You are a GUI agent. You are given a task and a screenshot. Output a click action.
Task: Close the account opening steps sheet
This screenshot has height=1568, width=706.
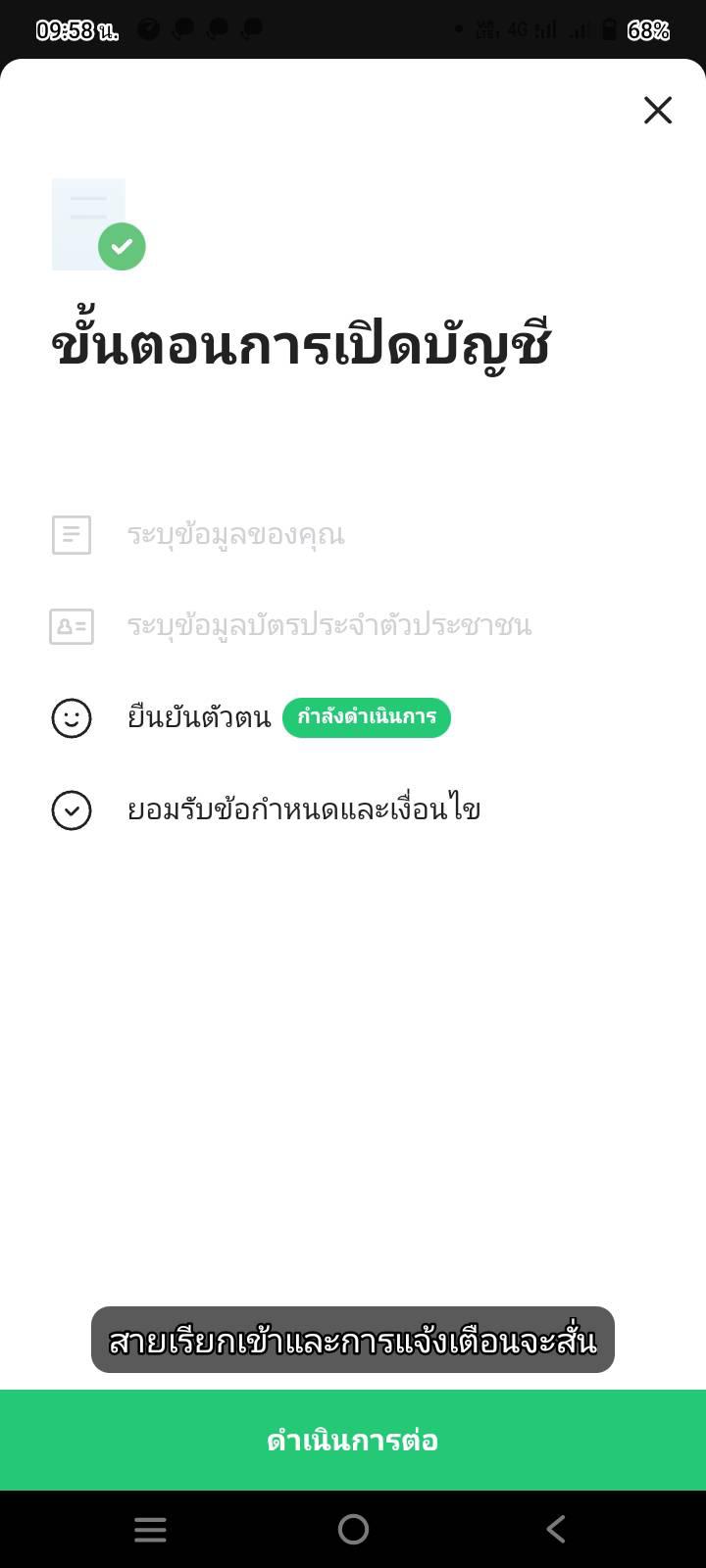point(658,110)
